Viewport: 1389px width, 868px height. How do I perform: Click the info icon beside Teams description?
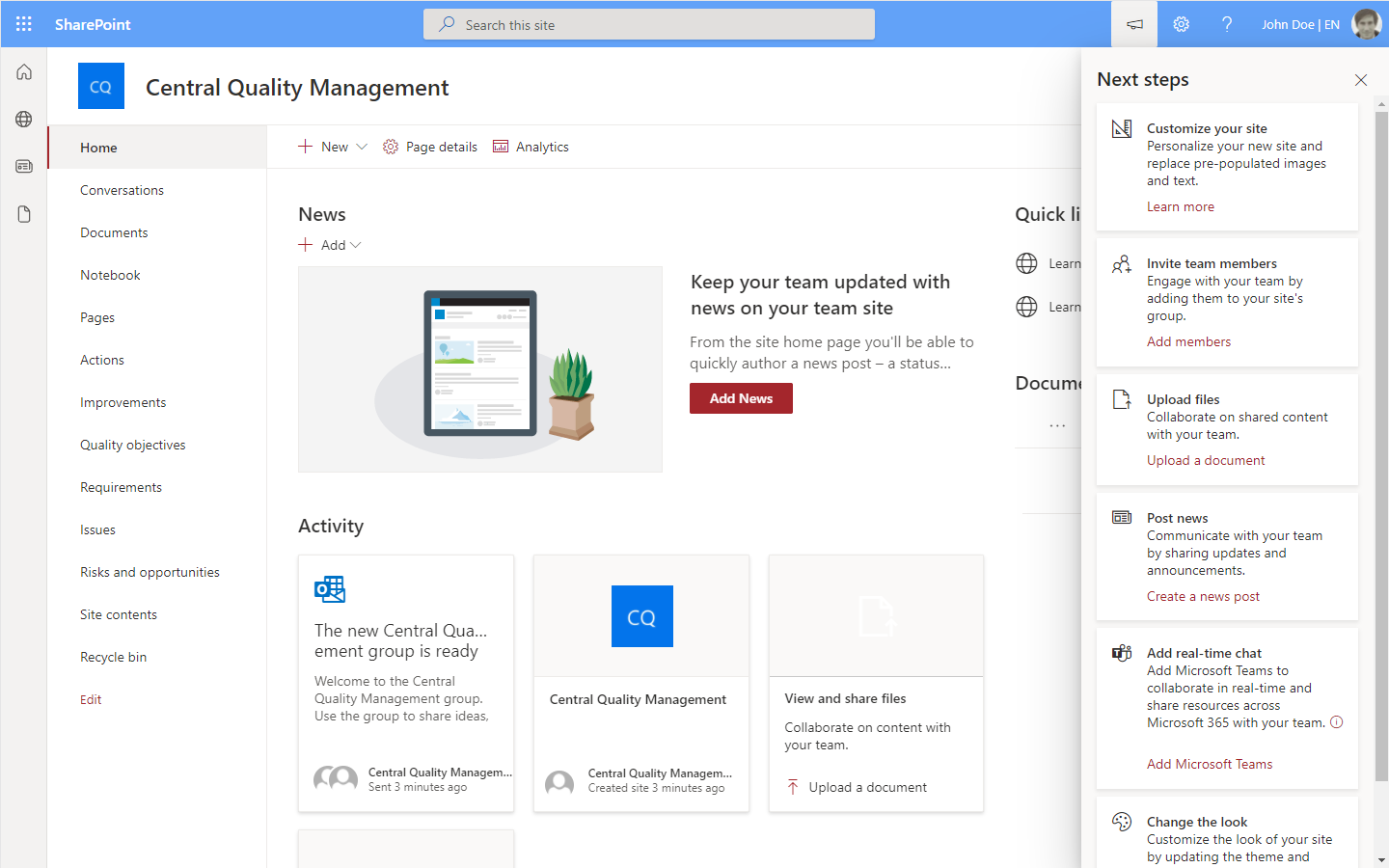1337,722
